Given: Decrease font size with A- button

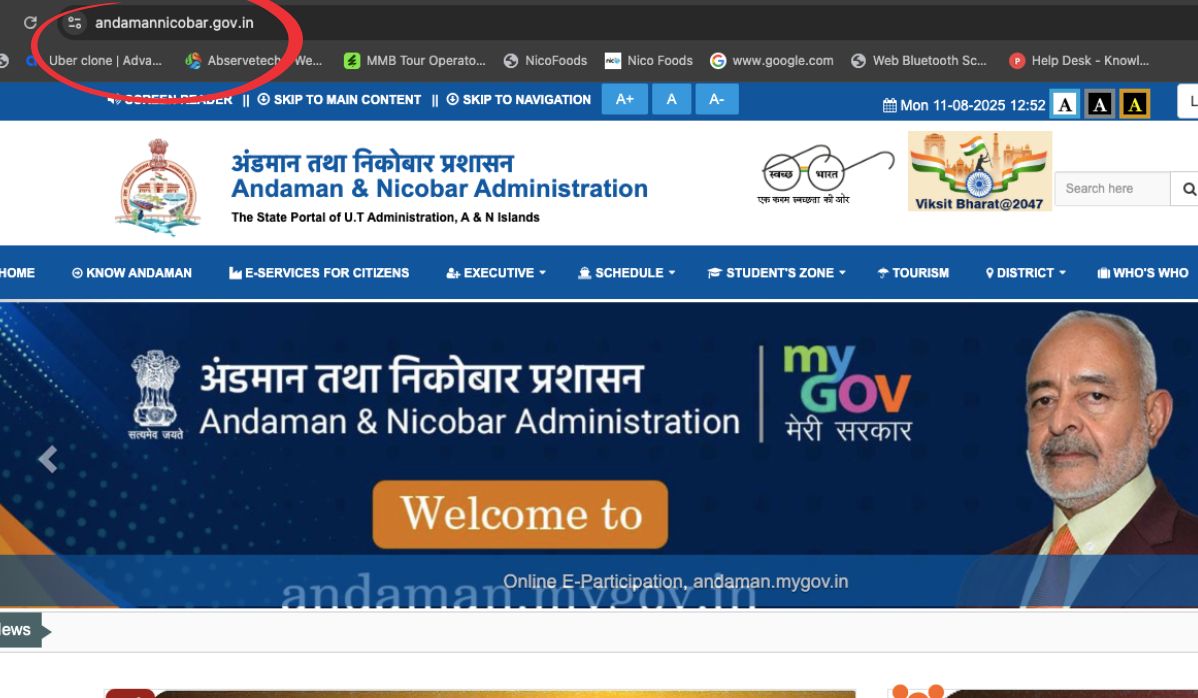Looking at the screenshot, I should [x=716, y=99].
